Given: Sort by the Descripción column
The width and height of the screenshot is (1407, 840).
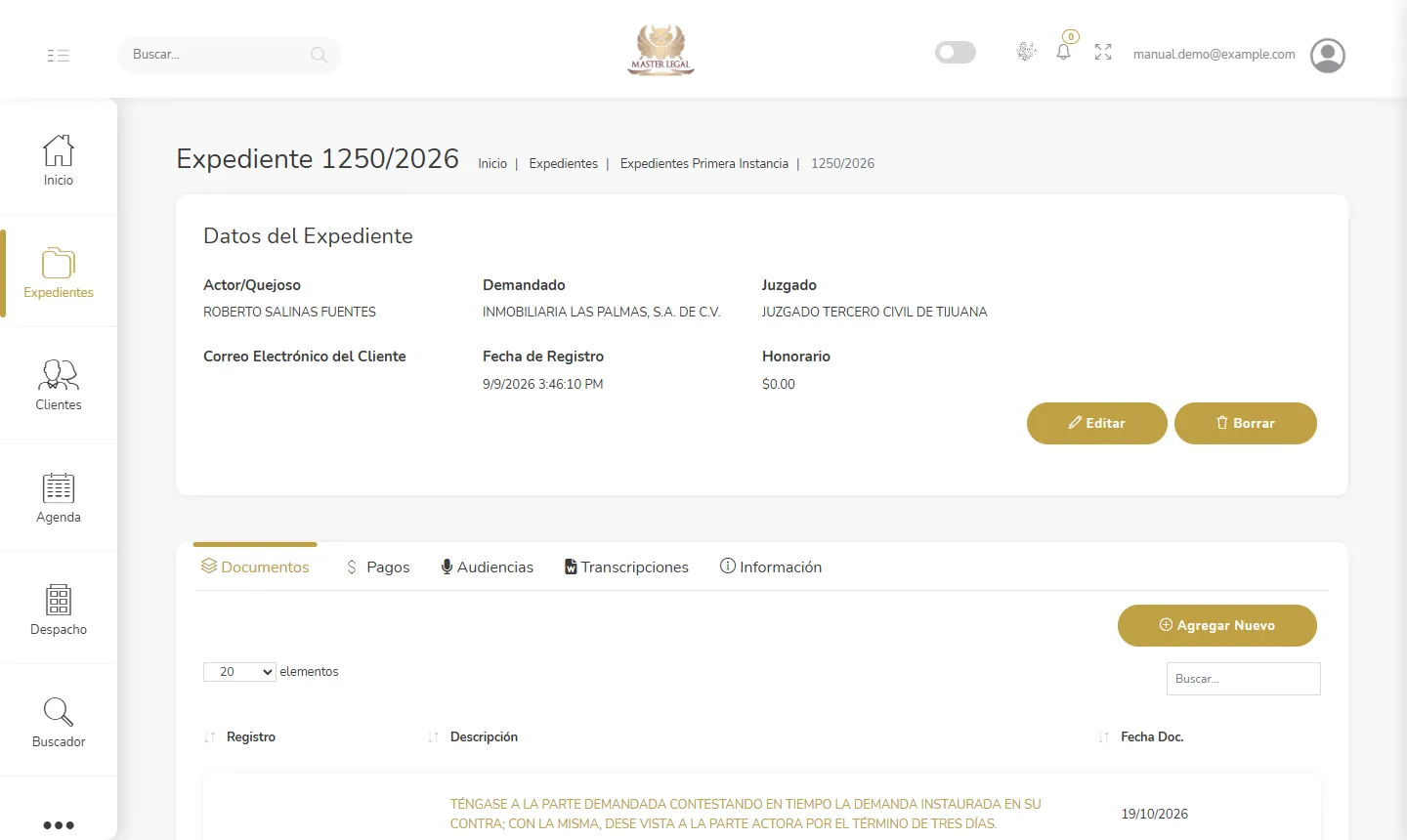Looking at the screenshot, I should coord(484,737).
